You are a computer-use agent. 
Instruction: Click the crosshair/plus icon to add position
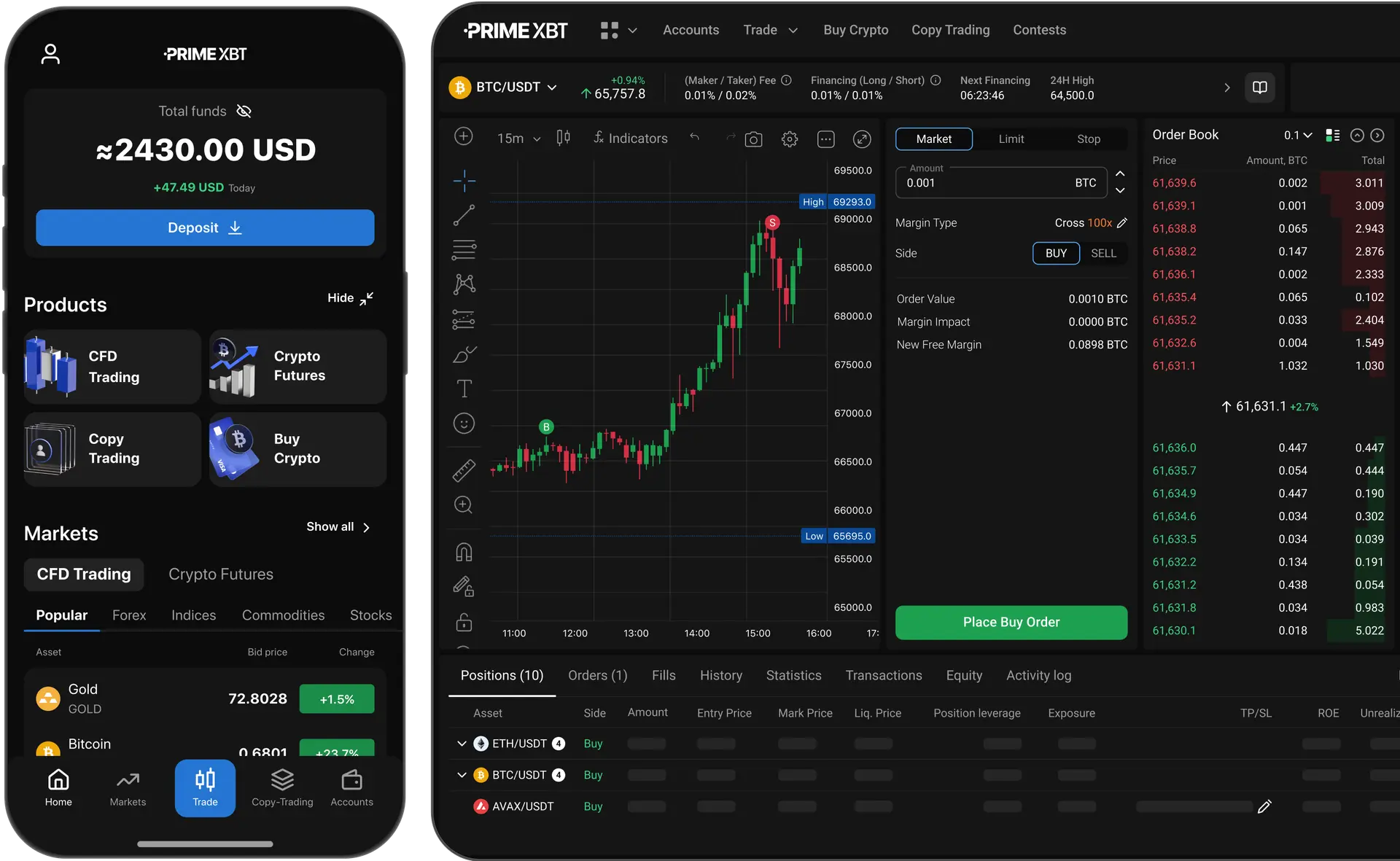pyautogui.click(x=463, y=138)
